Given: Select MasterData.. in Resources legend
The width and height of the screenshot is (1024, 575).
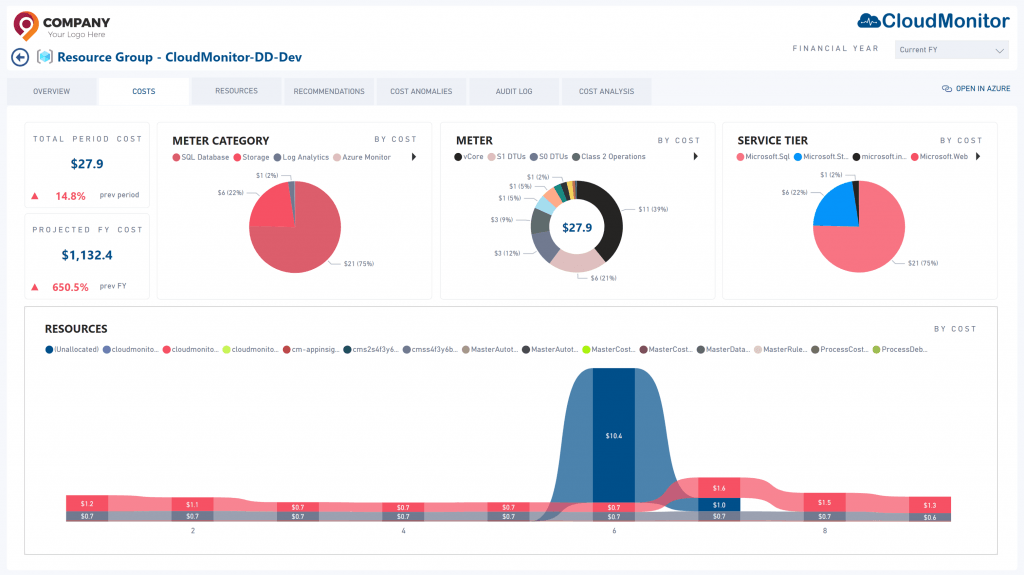Looking at the screenshot, I should (724, 350).
